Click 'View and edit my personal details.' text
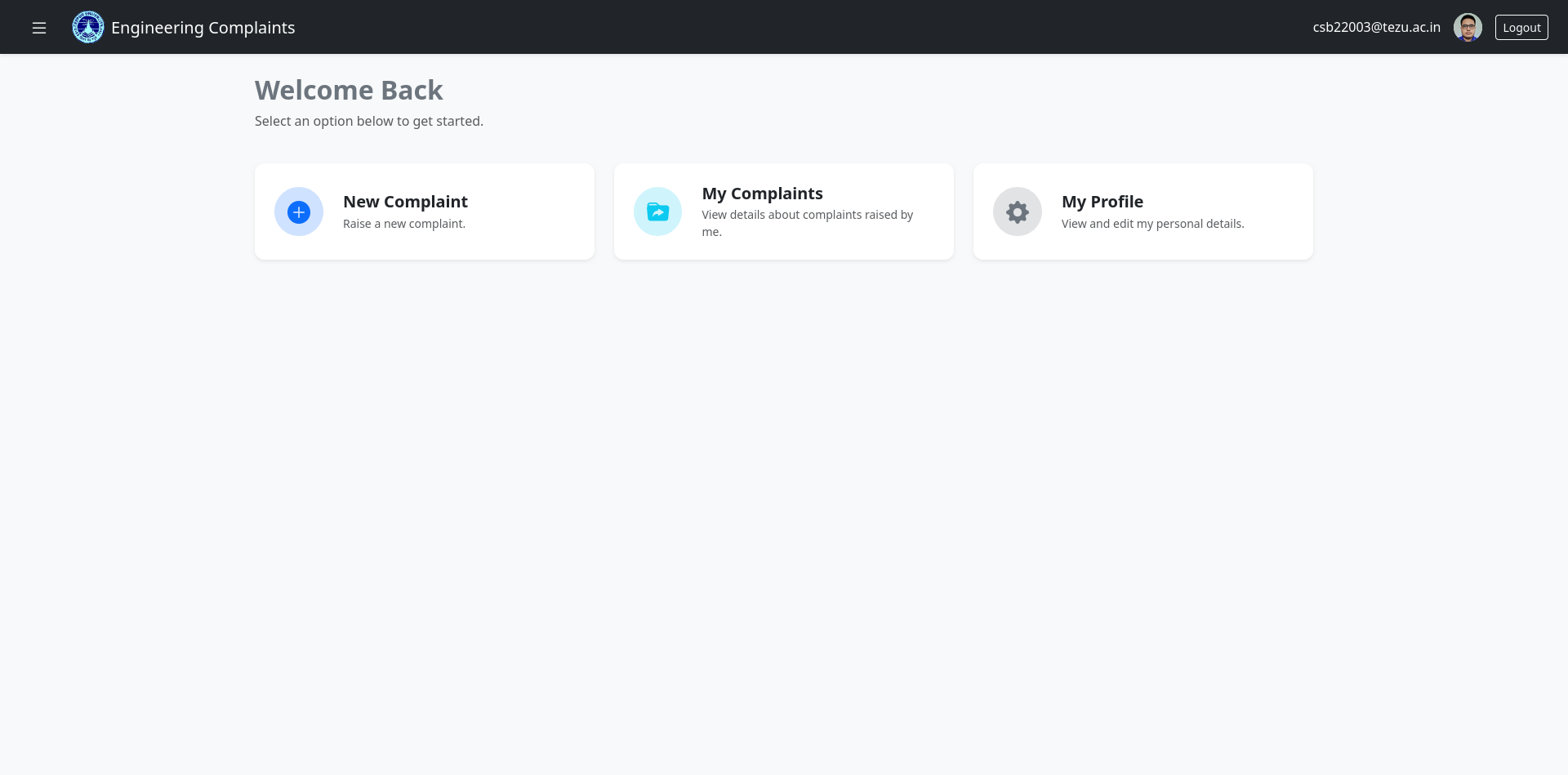The width and height of the screenshot is (1568, 775). pyautogui.click(x=1152, y=224)
